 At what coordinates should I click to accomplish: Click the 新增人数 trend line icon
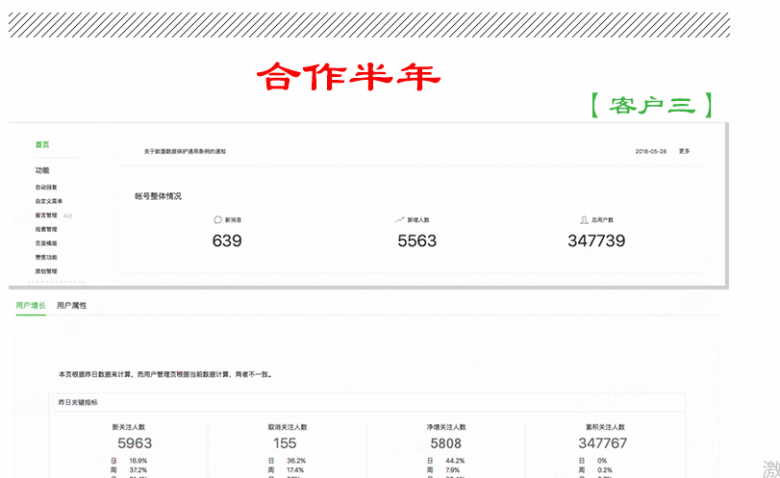pos(399,219)
